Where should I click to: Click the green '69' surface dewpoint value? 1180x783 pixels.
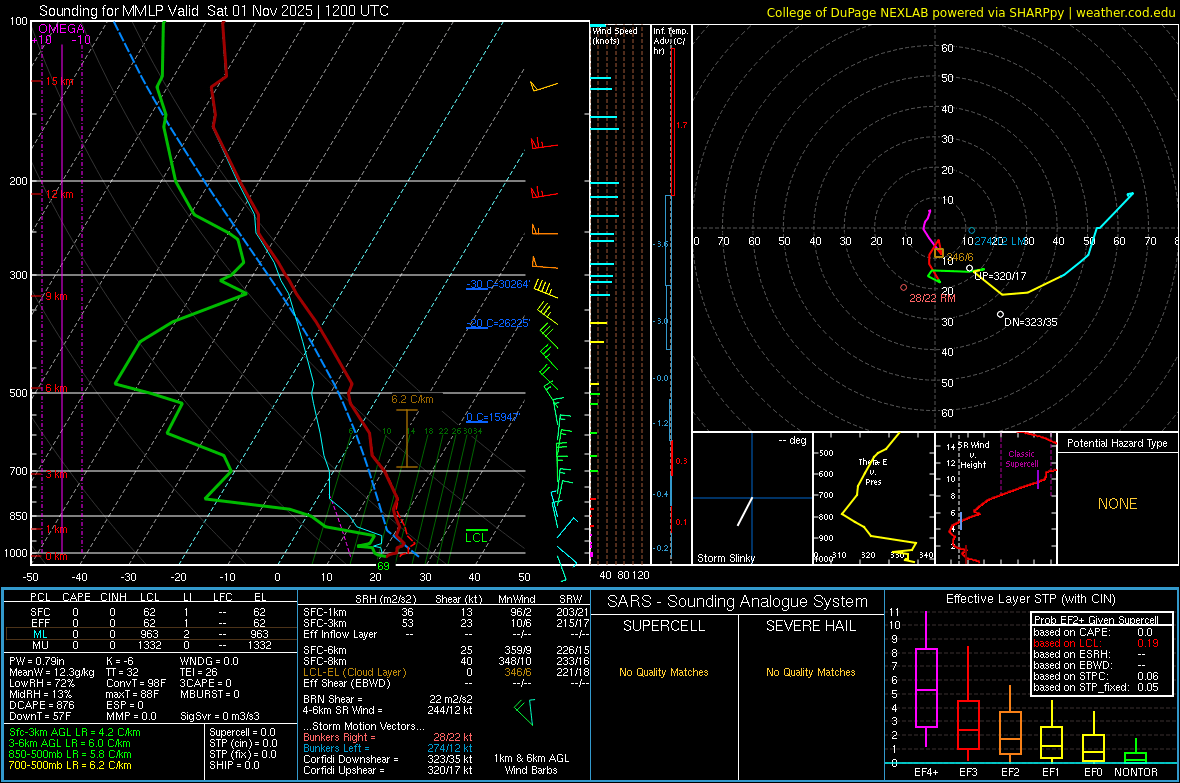[383, 566]
